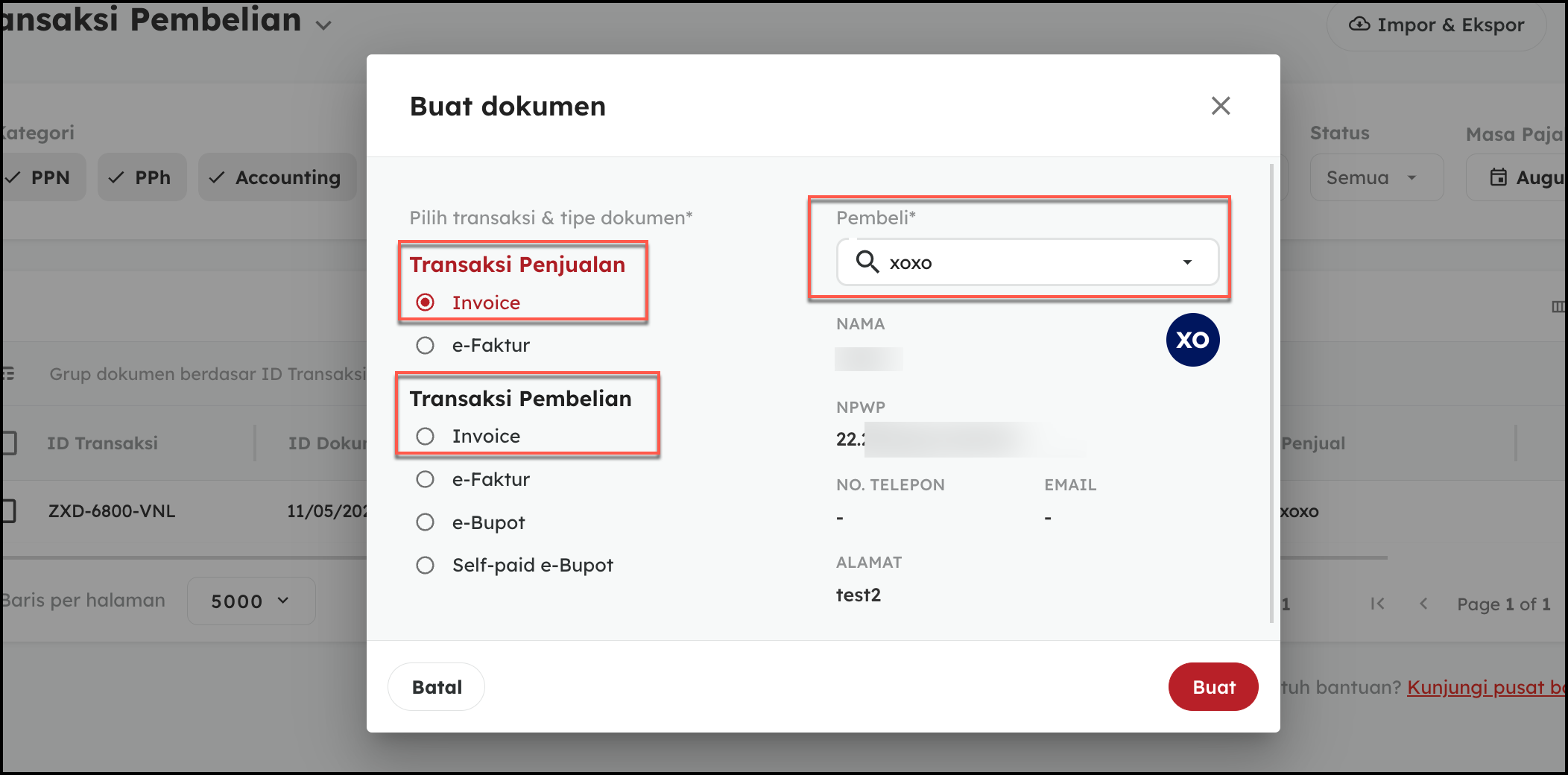Go to previous page chevron
This screenshot has height=775, width=1568.
(1423, 604)
